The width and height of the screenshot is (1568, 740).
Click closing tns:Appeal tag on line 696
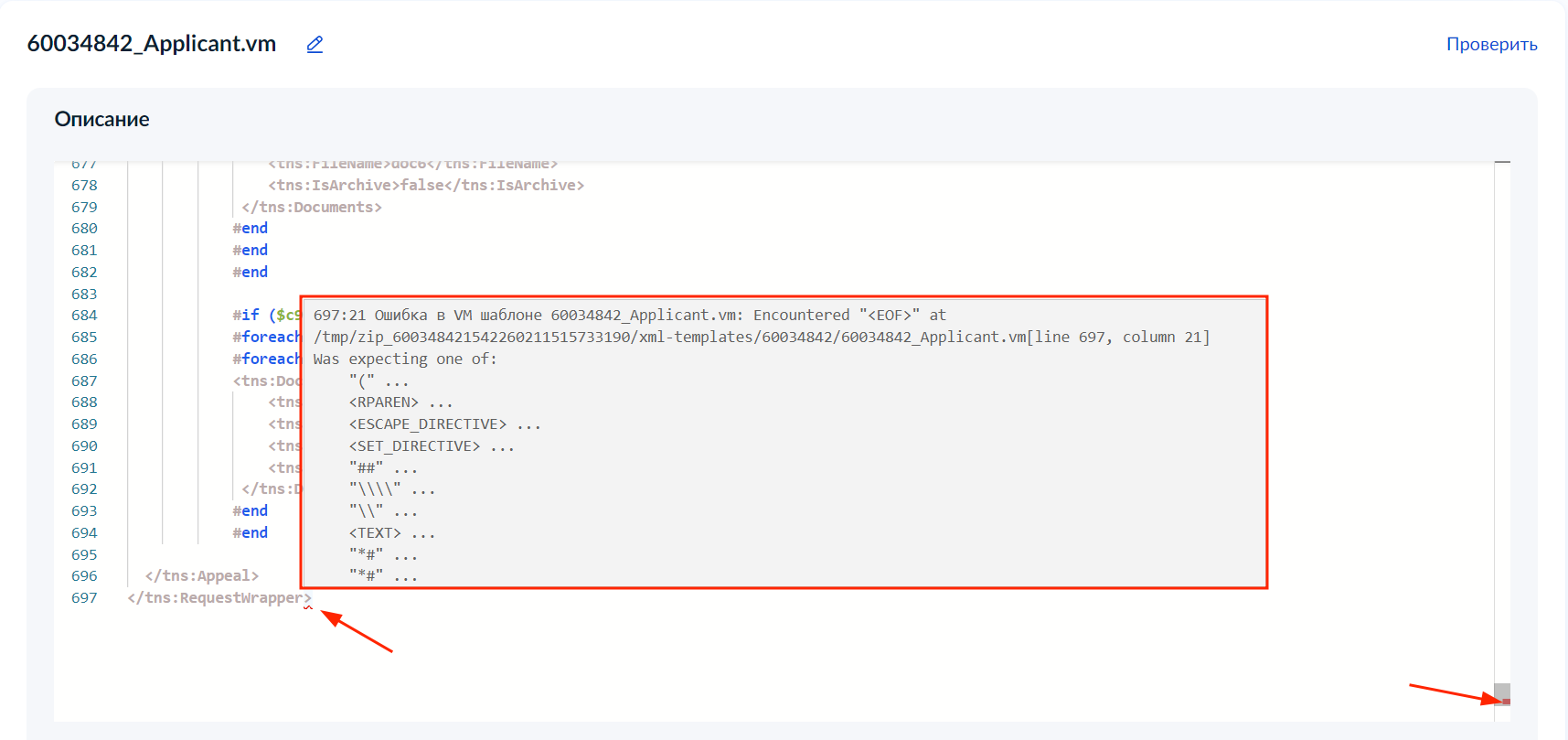[x=202, y=576]
